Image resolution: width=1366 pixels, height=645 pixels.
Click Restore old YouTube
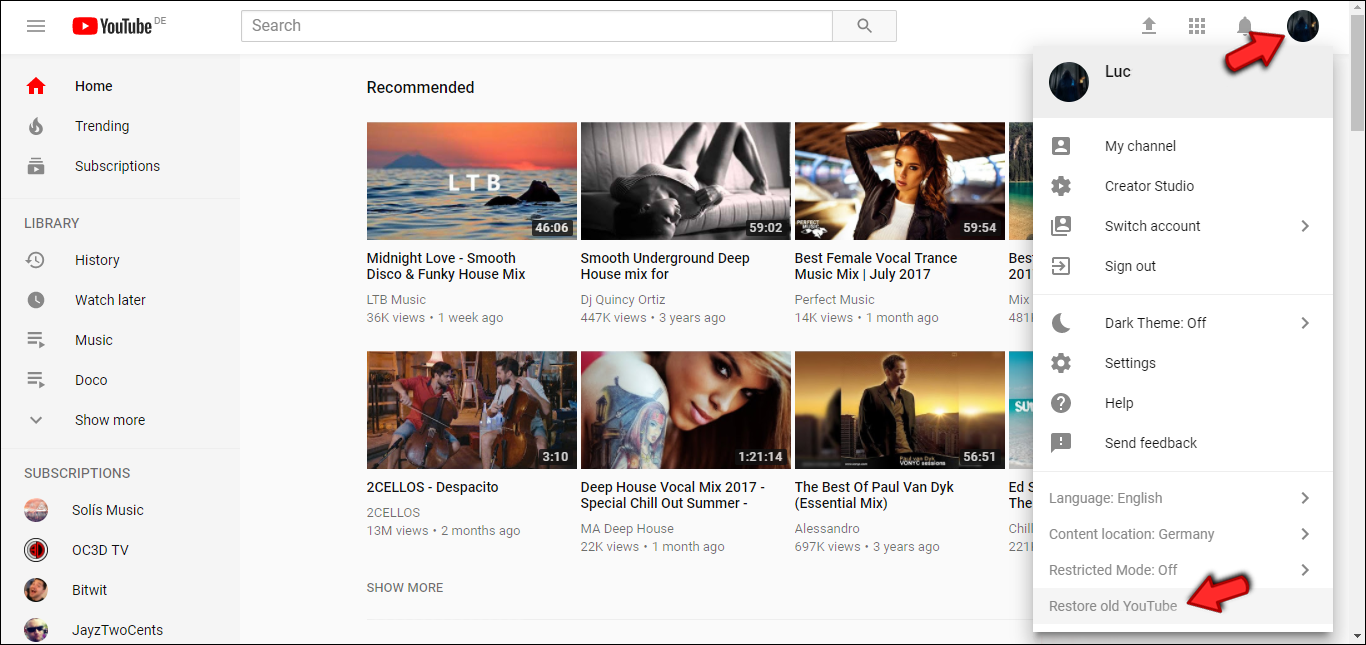(1183, 606)
